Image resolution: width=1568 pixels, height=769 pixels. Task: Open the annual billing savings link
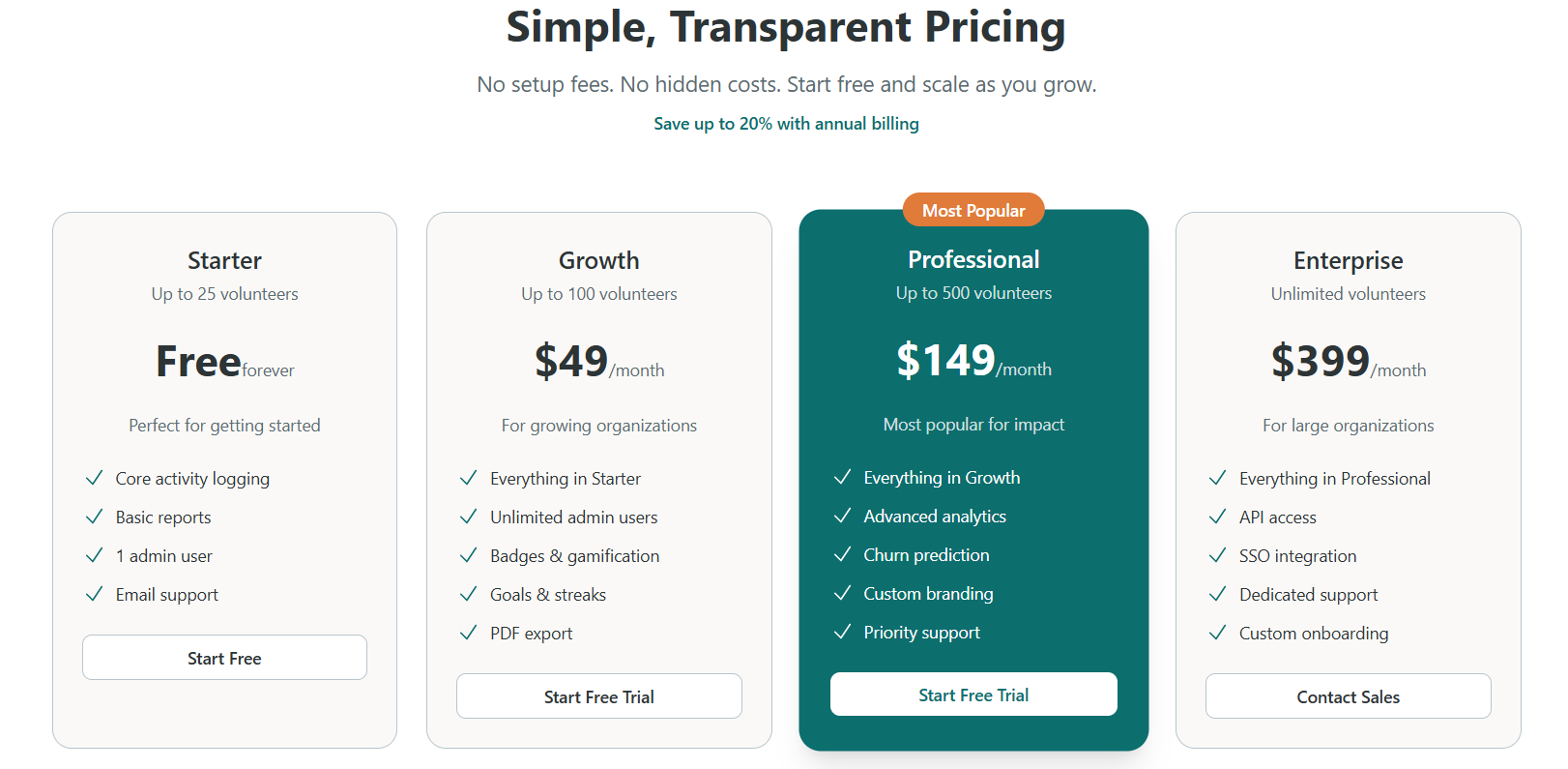point(786,123)
